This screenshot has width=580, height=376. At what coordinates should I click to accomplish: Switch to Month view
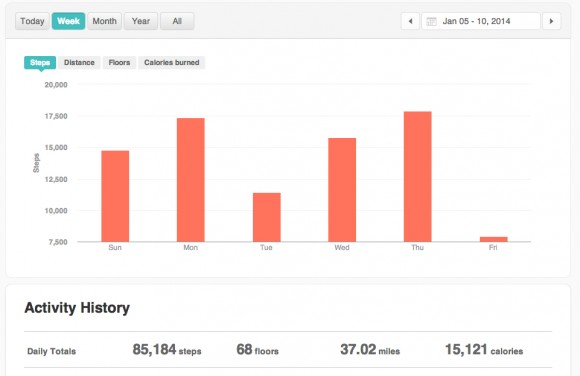(104, 21)
